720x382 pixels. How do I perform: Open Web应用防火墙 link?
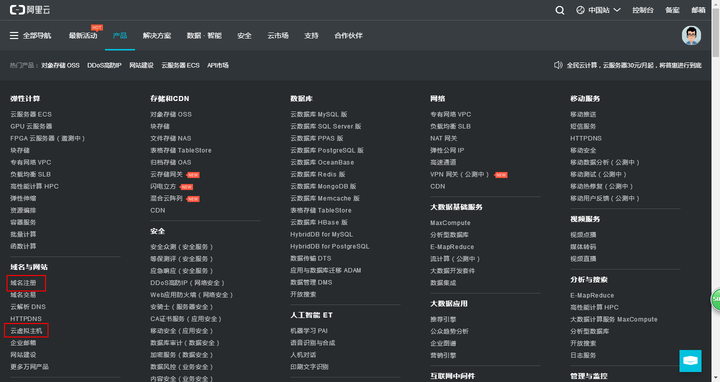click(x=191, y=295)
